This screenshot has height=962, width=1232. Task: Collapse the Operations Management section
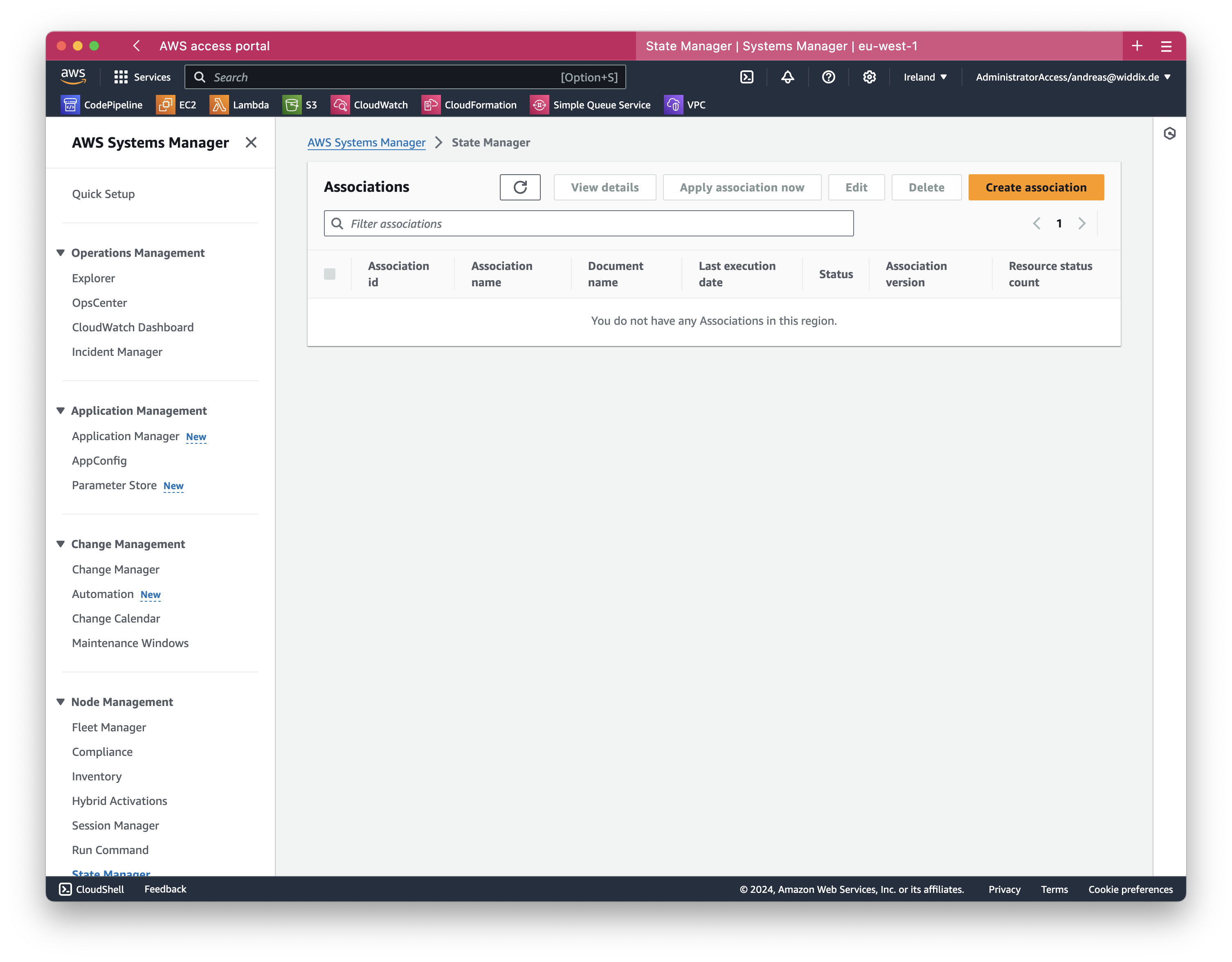coord(61,253)
